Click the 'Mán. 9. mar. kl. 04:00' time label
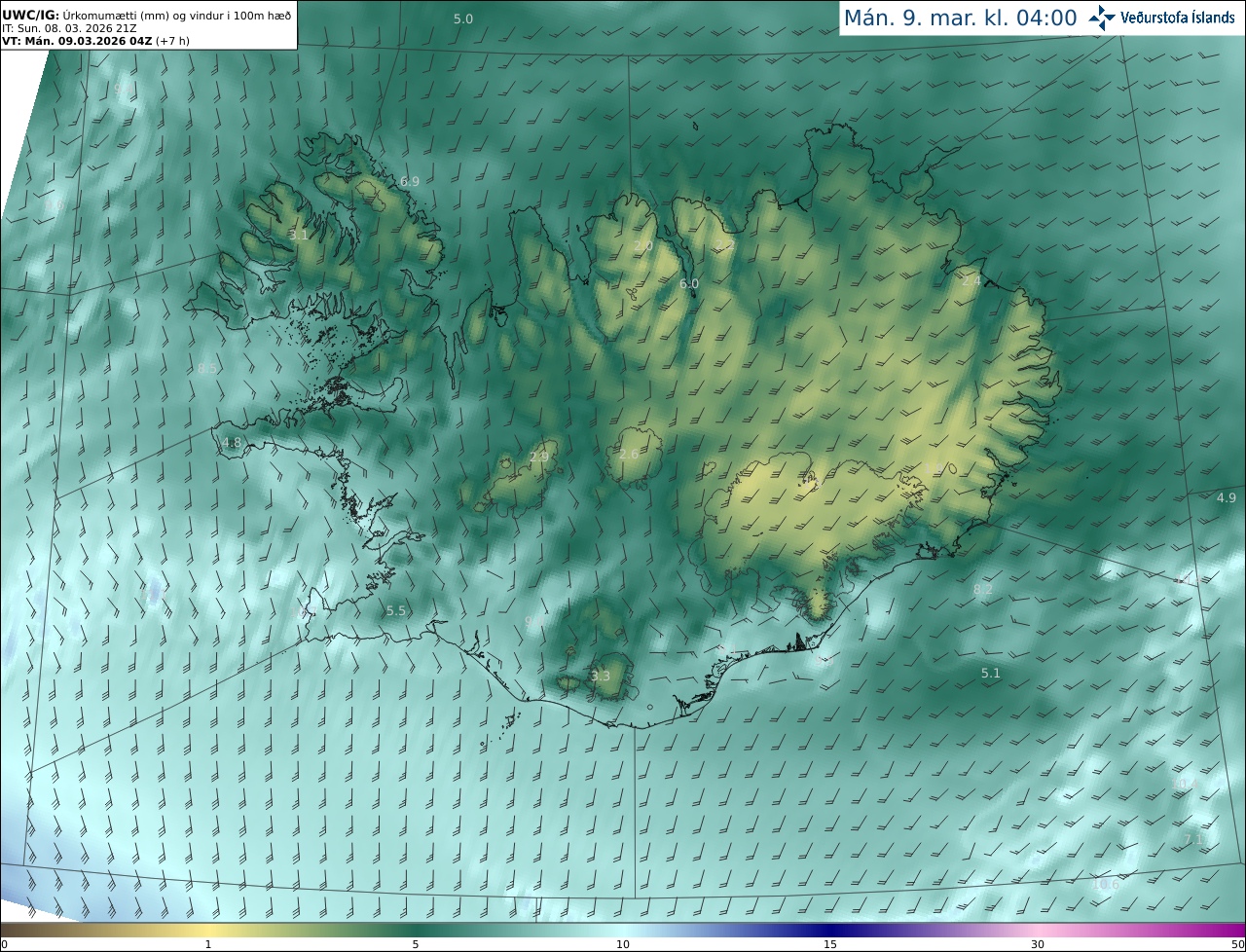 tap(960, 18)
